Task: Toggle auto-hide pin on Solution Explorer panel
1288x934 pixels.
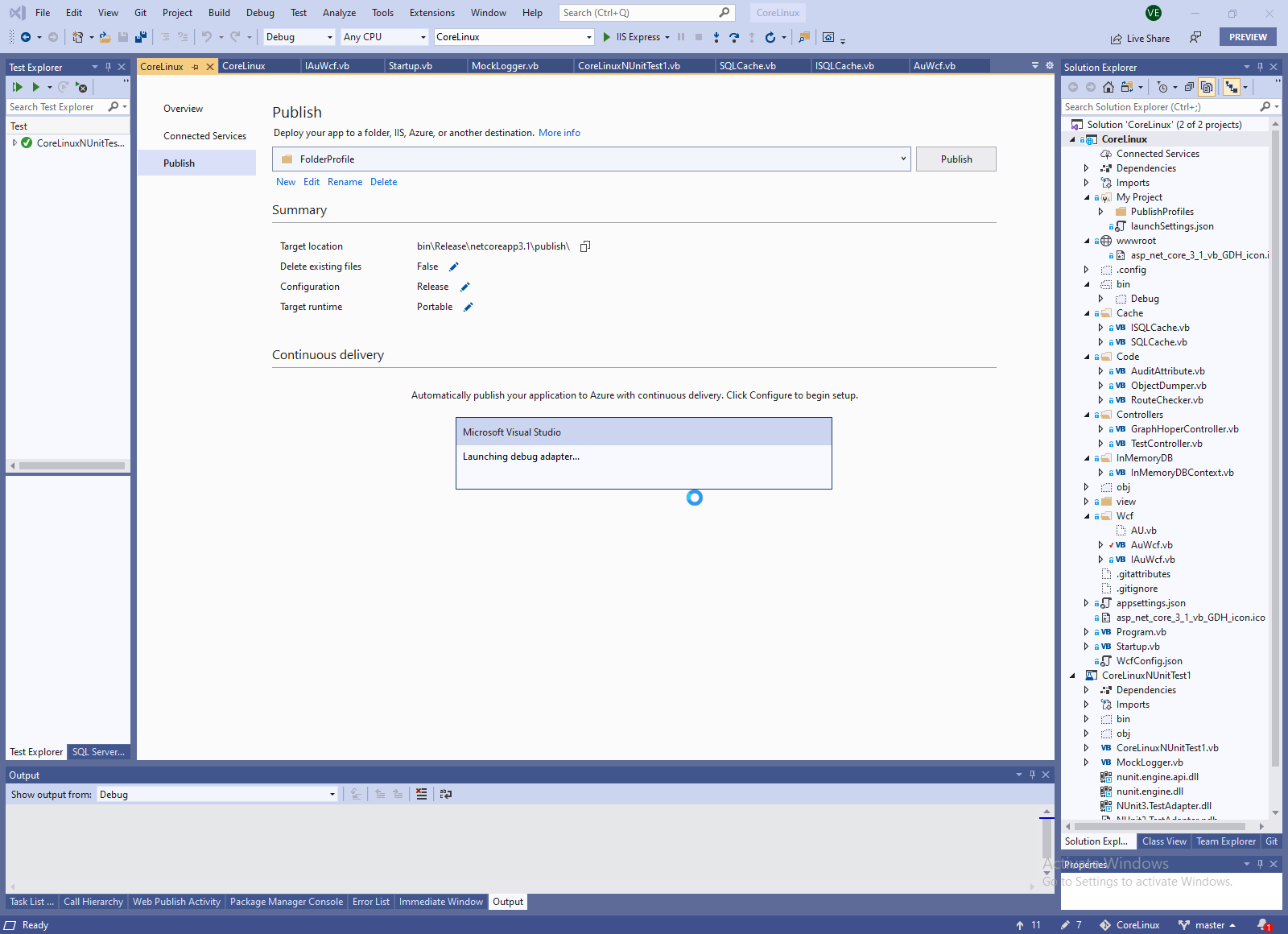Action: tap(1260, 67)
